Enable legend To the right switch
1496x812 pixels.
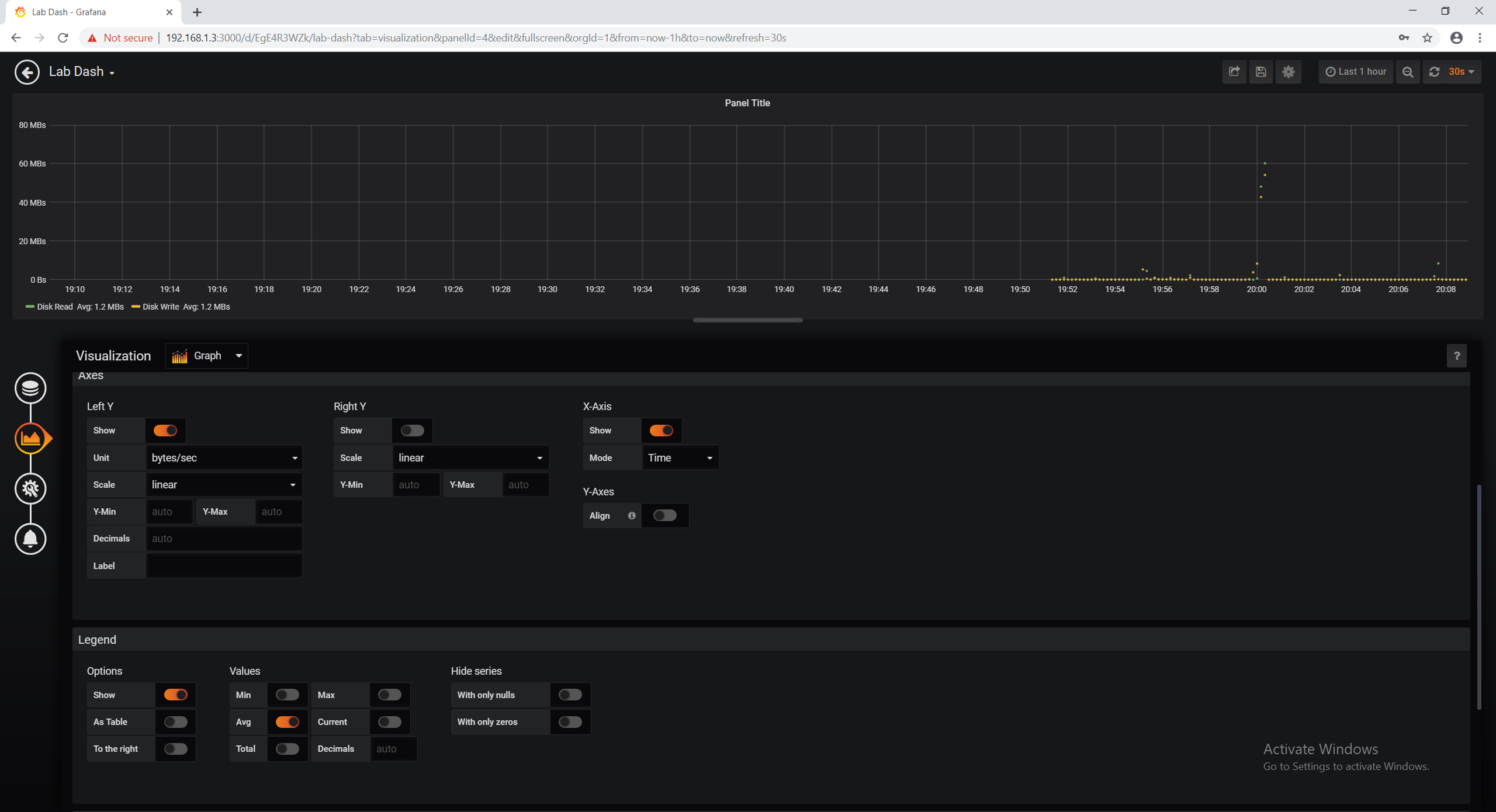176,749
